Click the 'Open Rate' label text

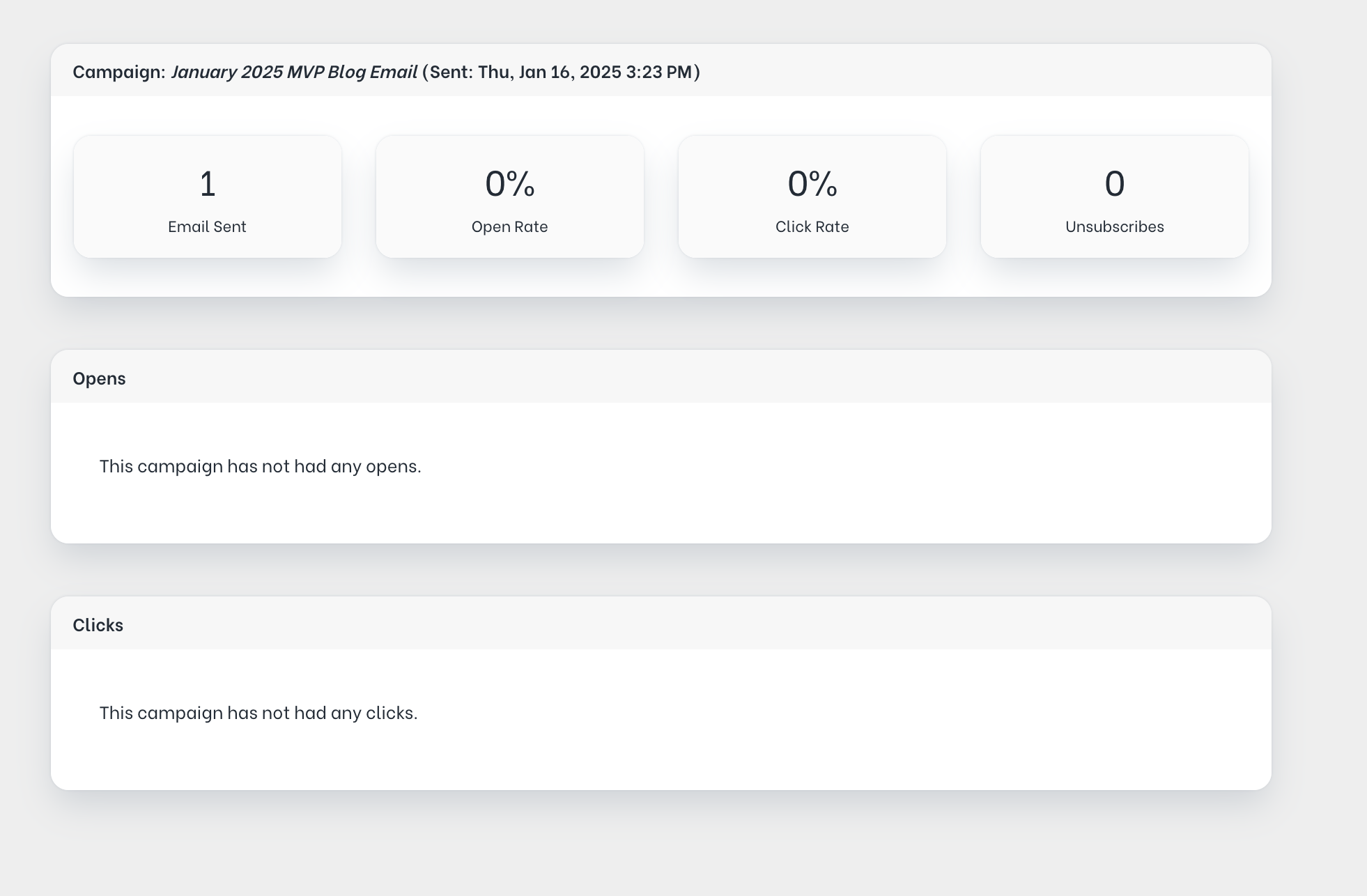509,226
